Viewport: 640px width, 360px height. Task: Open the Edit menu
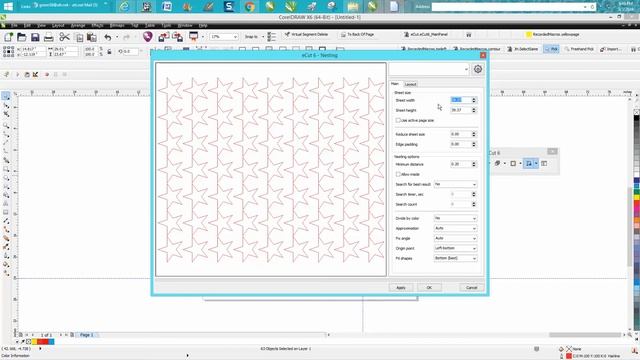pos(27,25)
